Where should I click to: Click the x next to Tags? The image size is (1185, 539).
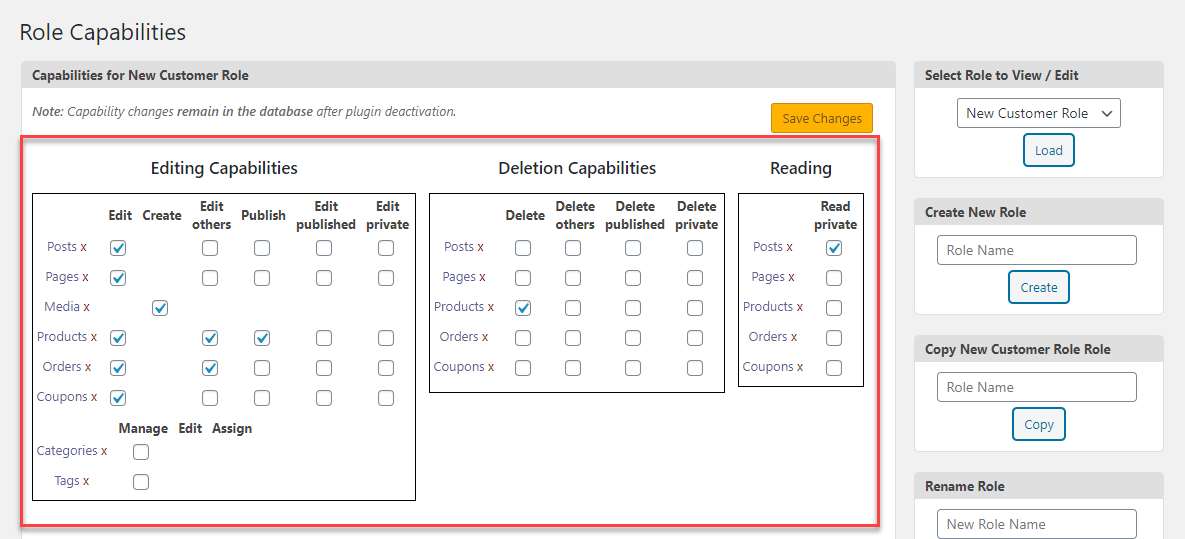point(86,482)
